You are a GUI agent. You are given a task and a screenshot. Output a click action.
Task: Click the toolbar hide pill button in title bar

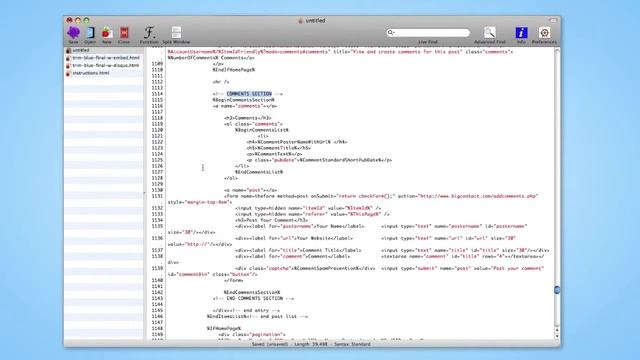(553, 20)
